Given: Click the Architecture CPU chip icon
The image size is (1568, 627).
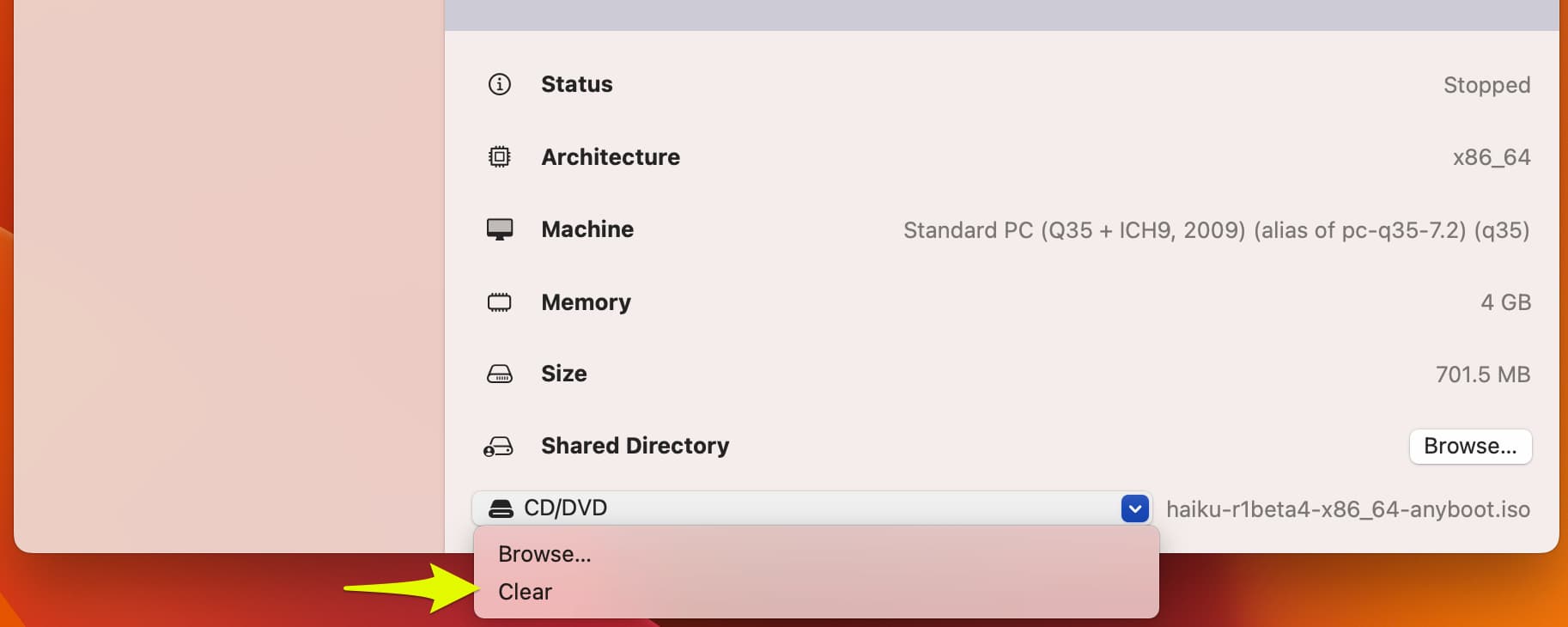Looking at the screenshot, I should (x=499, y=157).
